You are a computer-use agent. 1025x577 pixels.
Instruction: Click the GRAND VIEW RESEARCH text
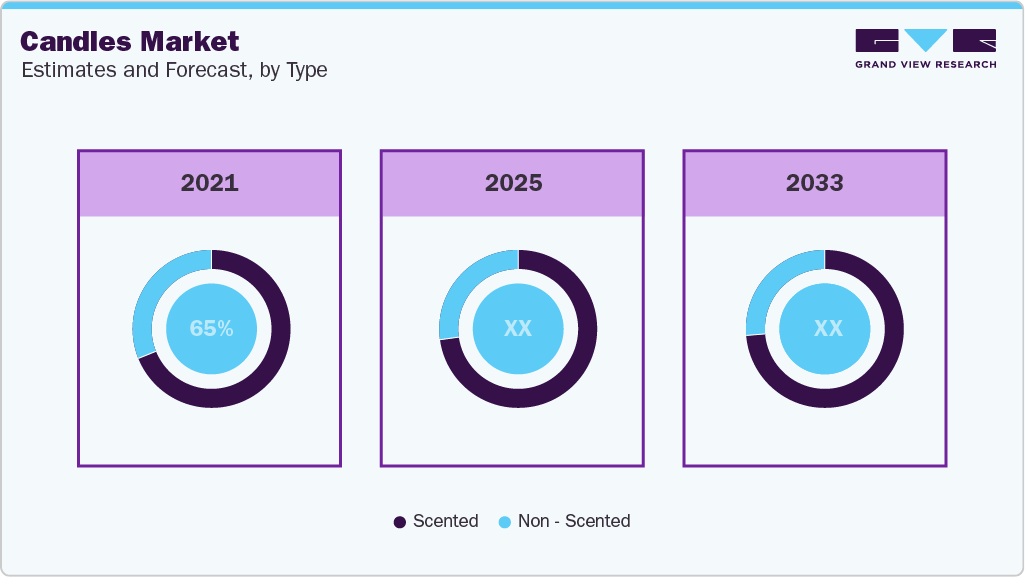[925, 65]
